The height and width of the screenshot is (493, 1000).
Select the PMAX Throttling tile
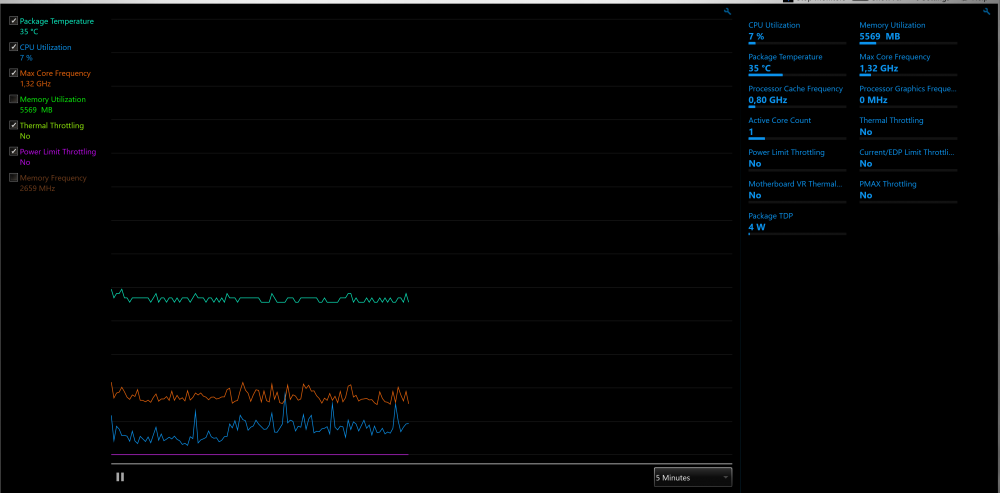(x=908, y=191)
